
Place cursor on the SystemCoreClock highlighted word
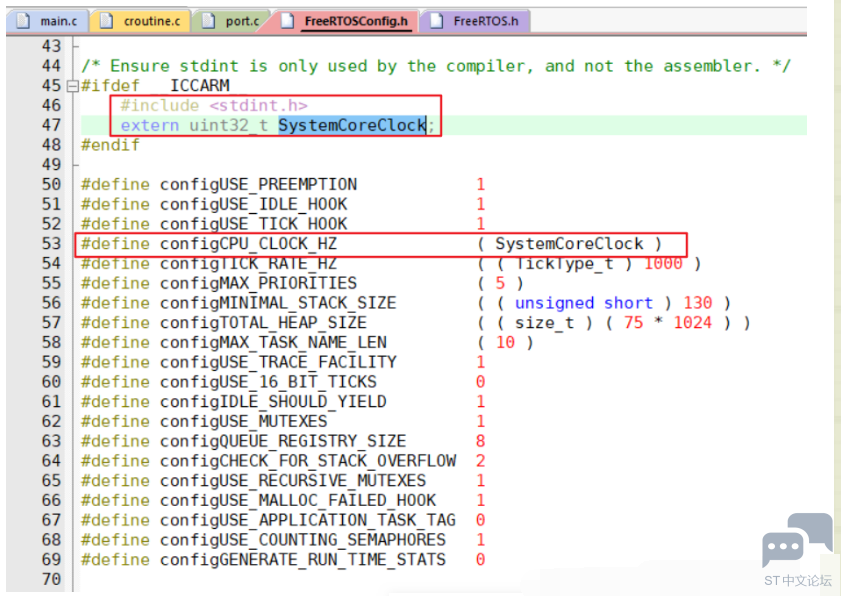[352, 125]
